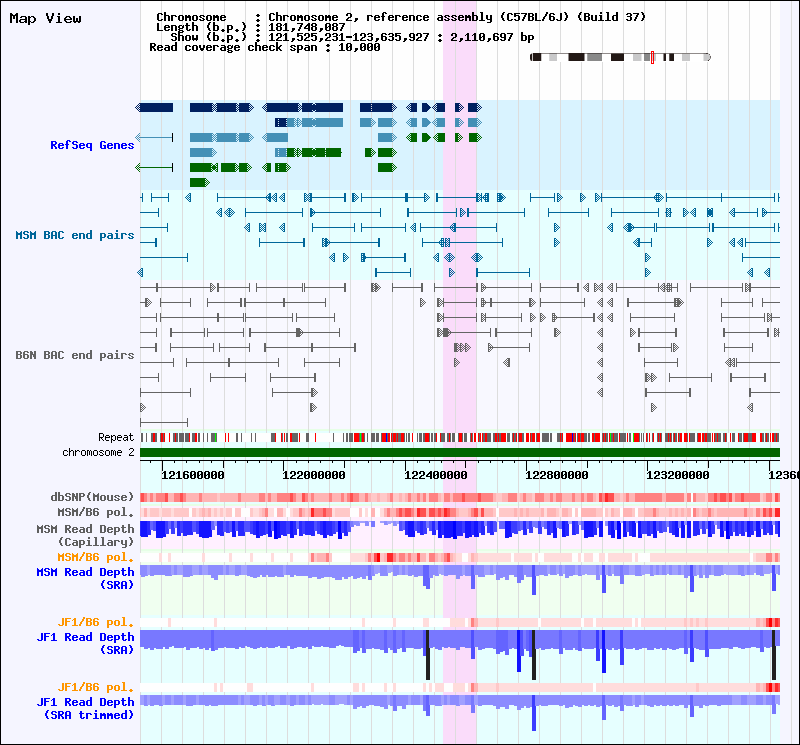
Task: Click the gray MSM/B6 pol. label under dbSNP(Mouse)
Action: [x=95, y=512]
